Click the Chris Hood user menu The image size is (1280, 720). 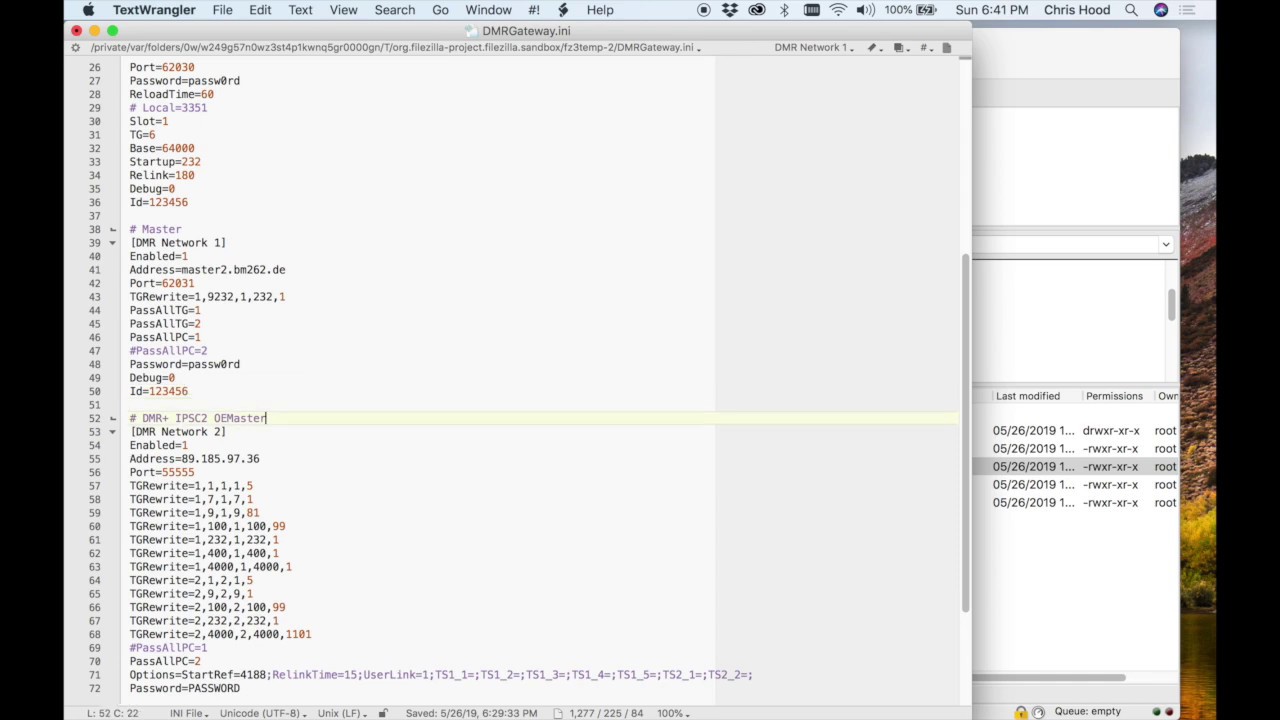point(1076,10)
